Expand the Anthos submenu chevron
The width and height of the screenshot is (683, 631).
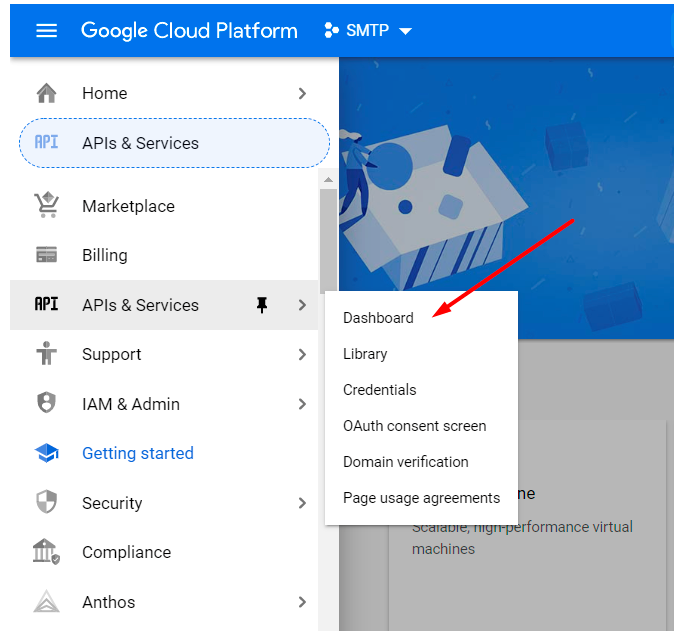302,602
